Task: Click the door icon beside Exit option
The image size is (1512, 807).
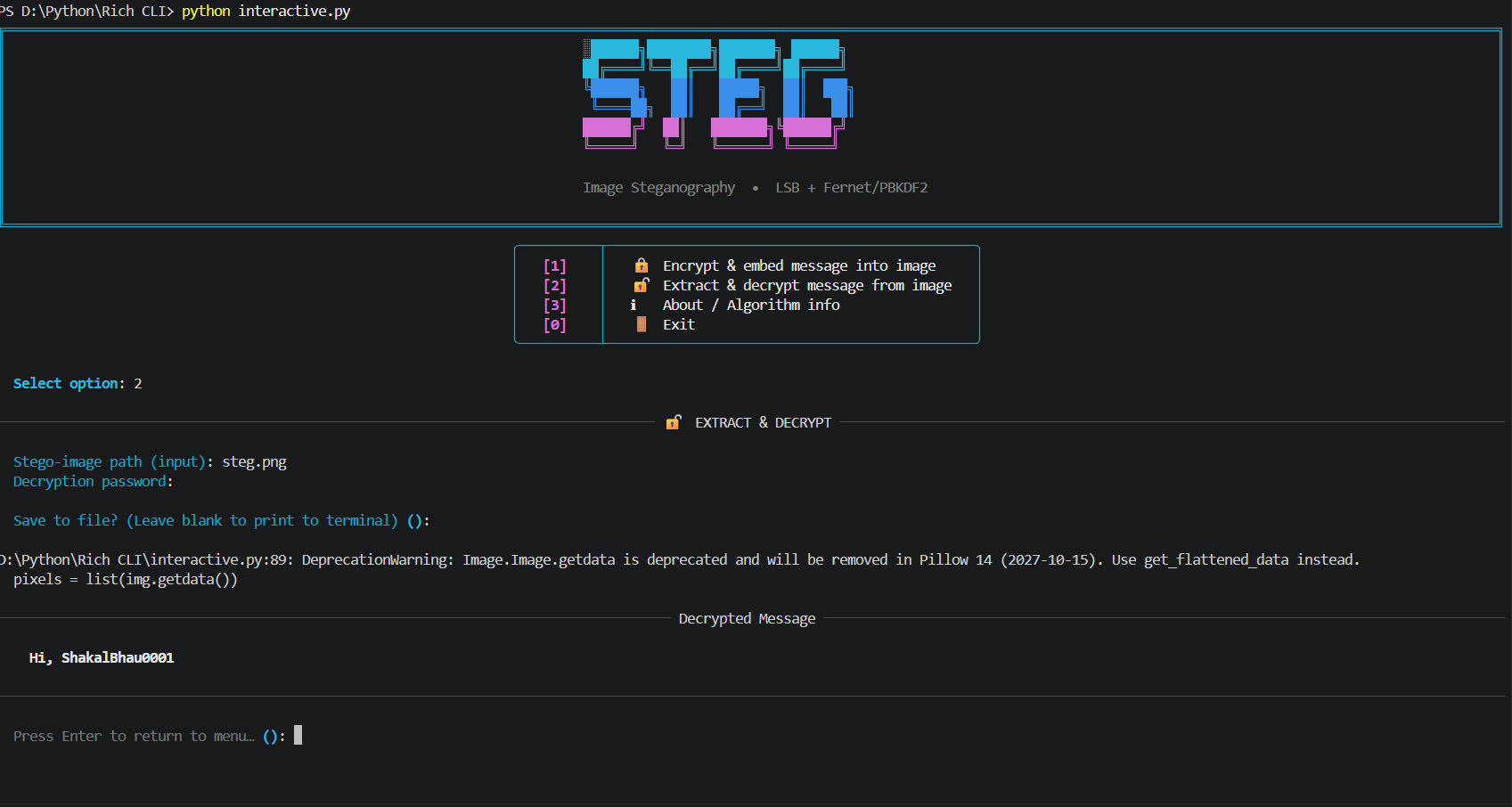Action: coord(642,324)
